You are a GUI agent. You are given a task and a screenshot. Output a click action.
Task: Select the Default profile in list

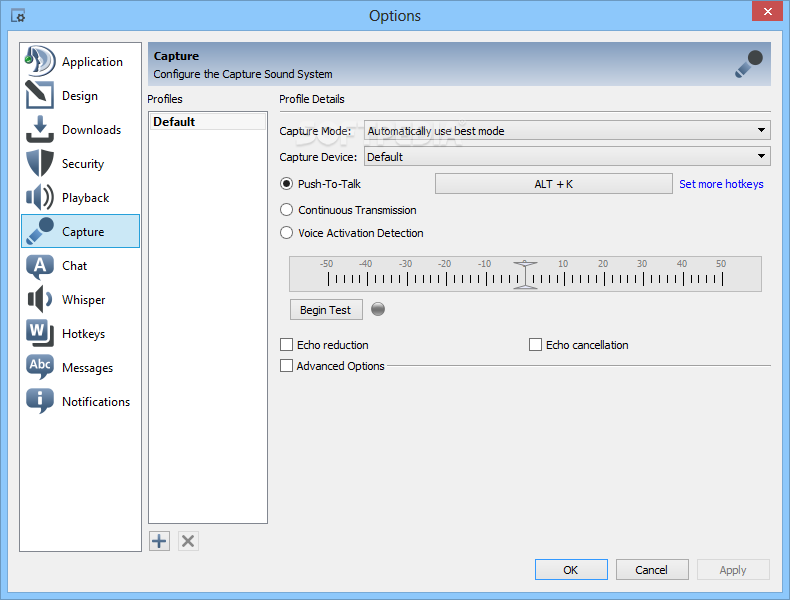pyautogui.click(x=208, y=121)
